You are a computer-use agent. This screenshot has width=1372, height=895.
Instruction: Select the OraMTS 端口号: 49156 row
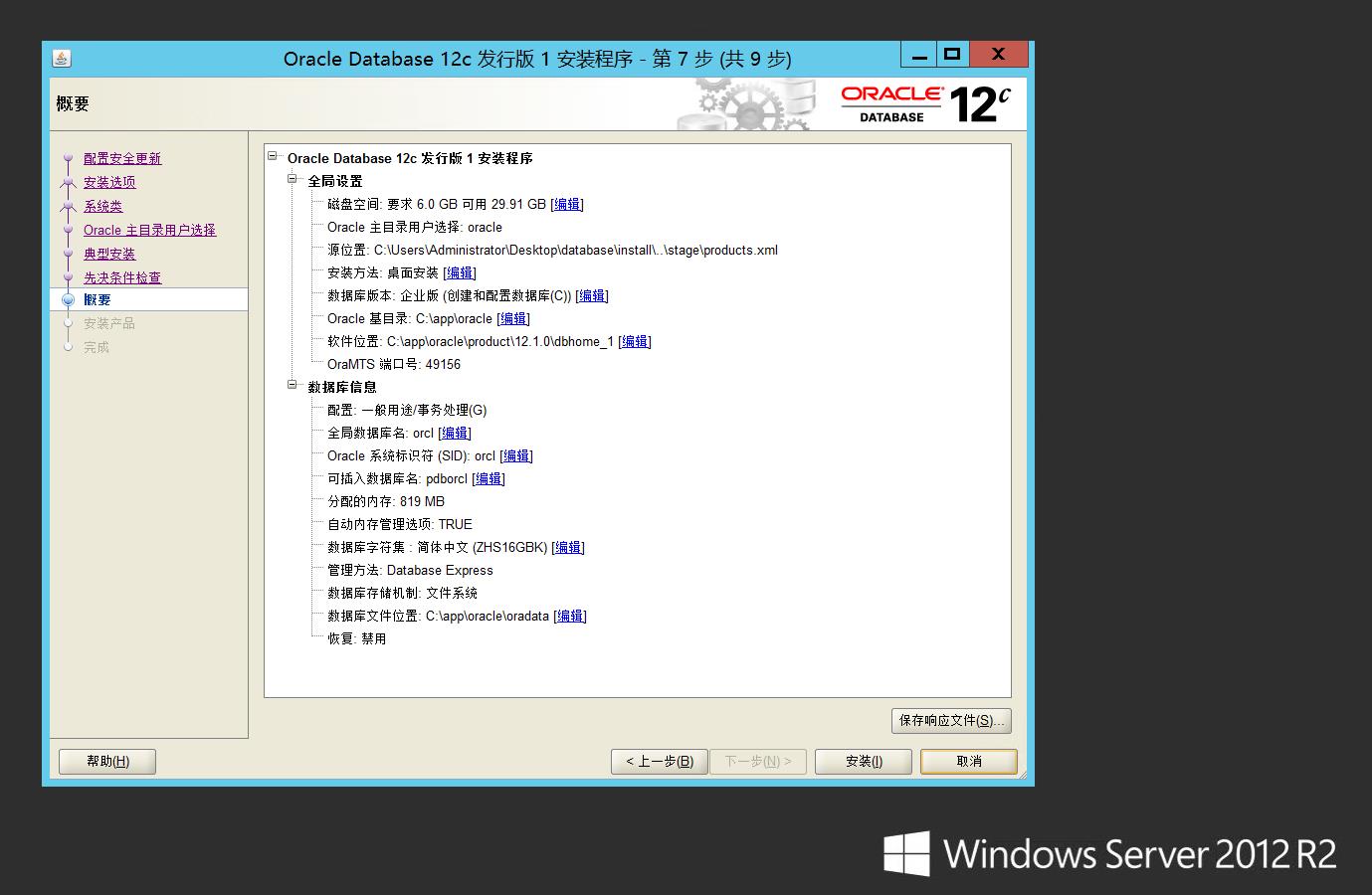[394, 364]
